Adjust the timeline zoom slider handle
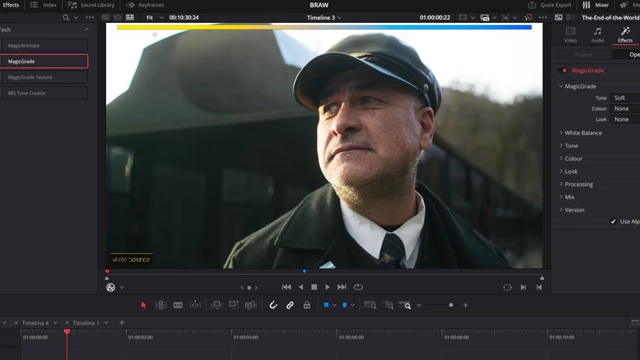 pos(451,305)
